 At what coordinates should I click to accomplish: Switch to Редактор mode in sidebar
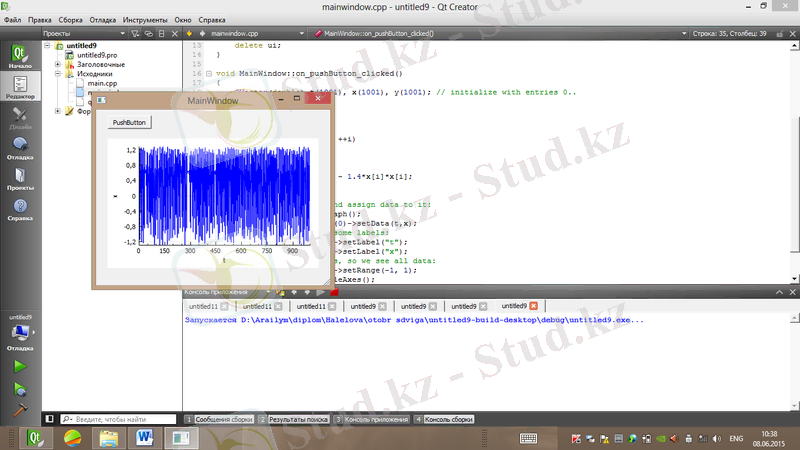tap(19, 87)
